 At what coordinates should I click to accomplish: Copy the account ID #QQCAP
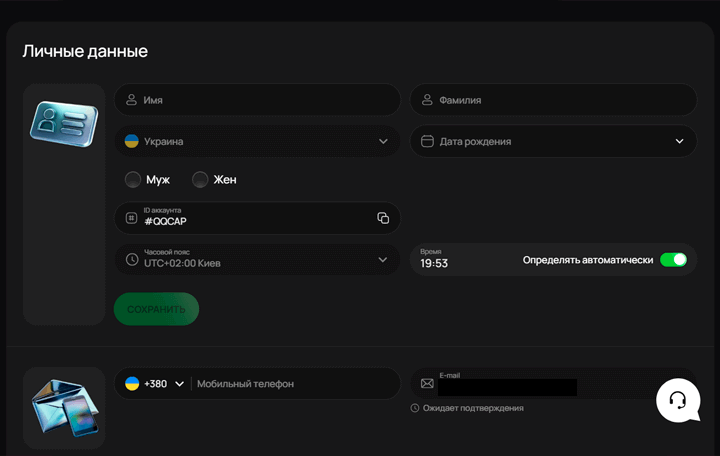tap(383, 218)
